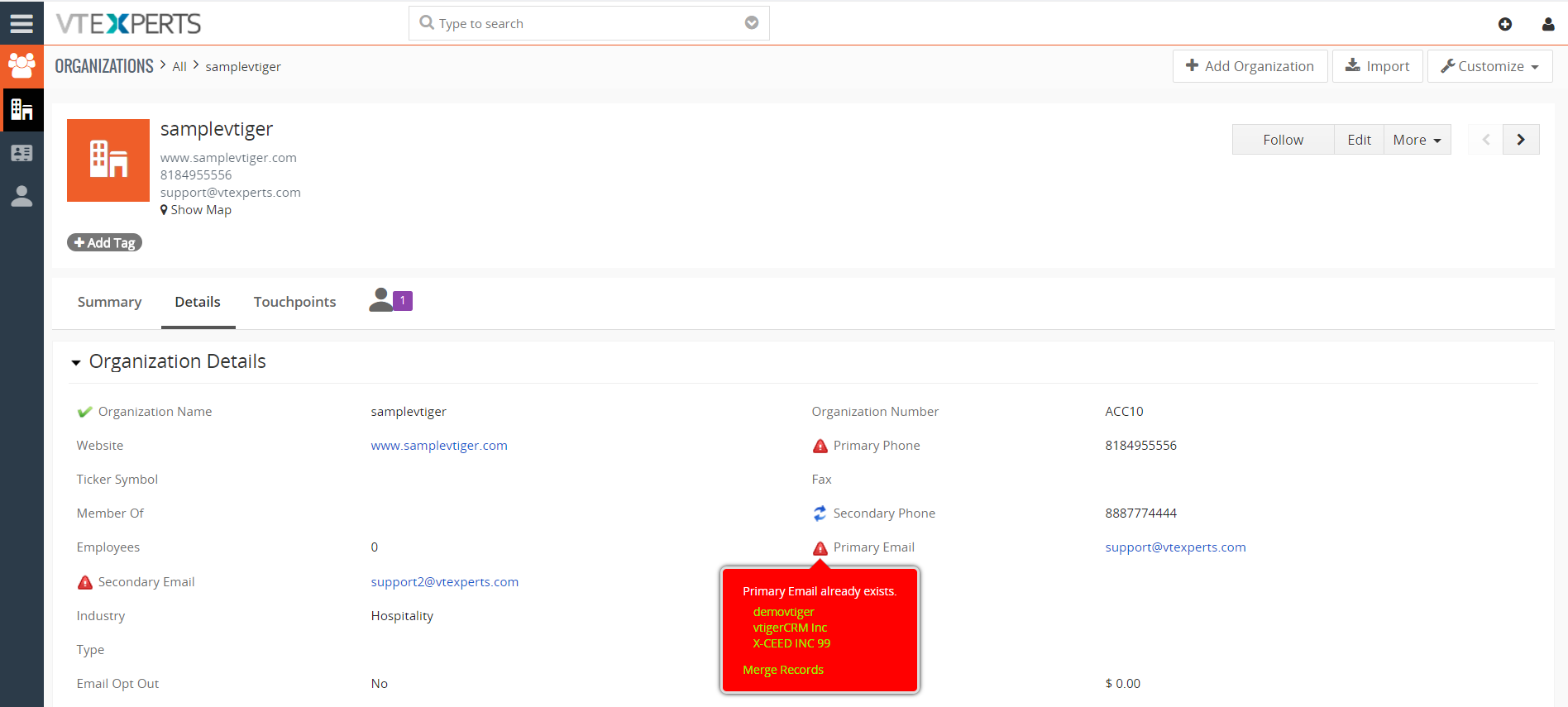The image size is (1568, 707).
Task: Click Merge Records in the popup
Action: tap(783, 670)
